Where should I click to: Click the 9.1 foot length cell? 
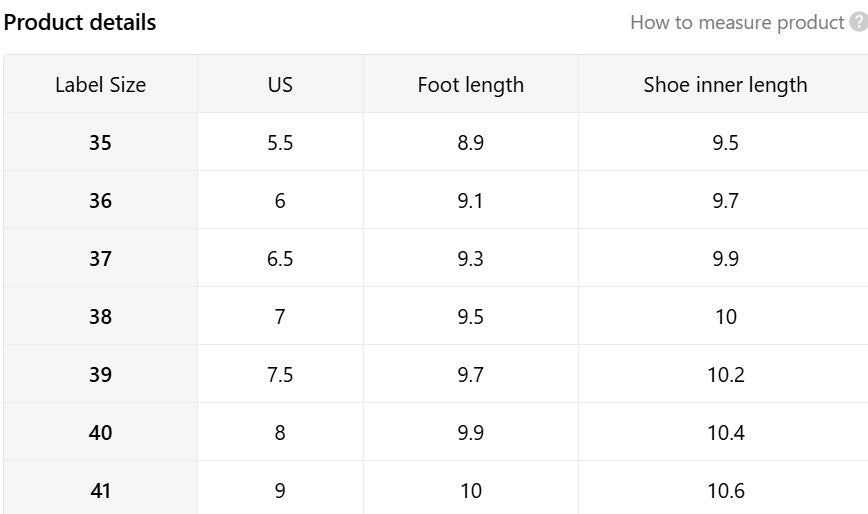[x=470, y=200]
